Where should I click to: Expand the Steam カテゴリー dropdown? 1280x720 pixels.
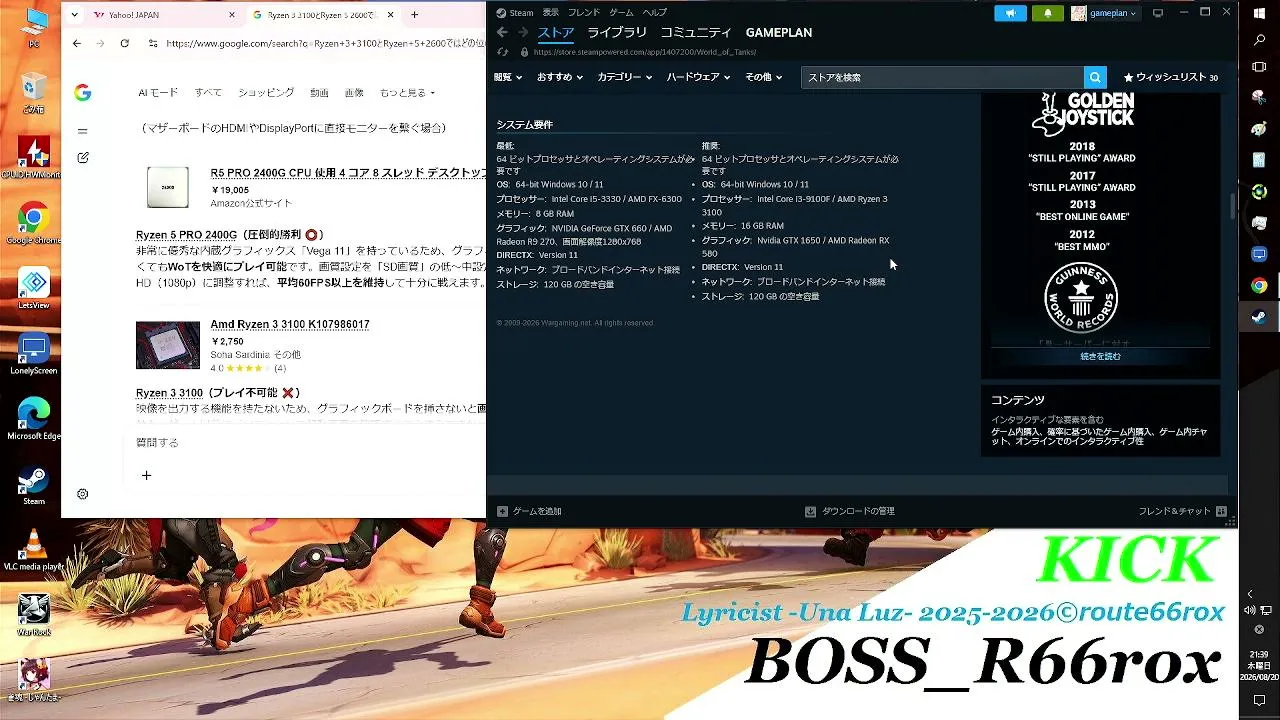(x=625, y=77)
